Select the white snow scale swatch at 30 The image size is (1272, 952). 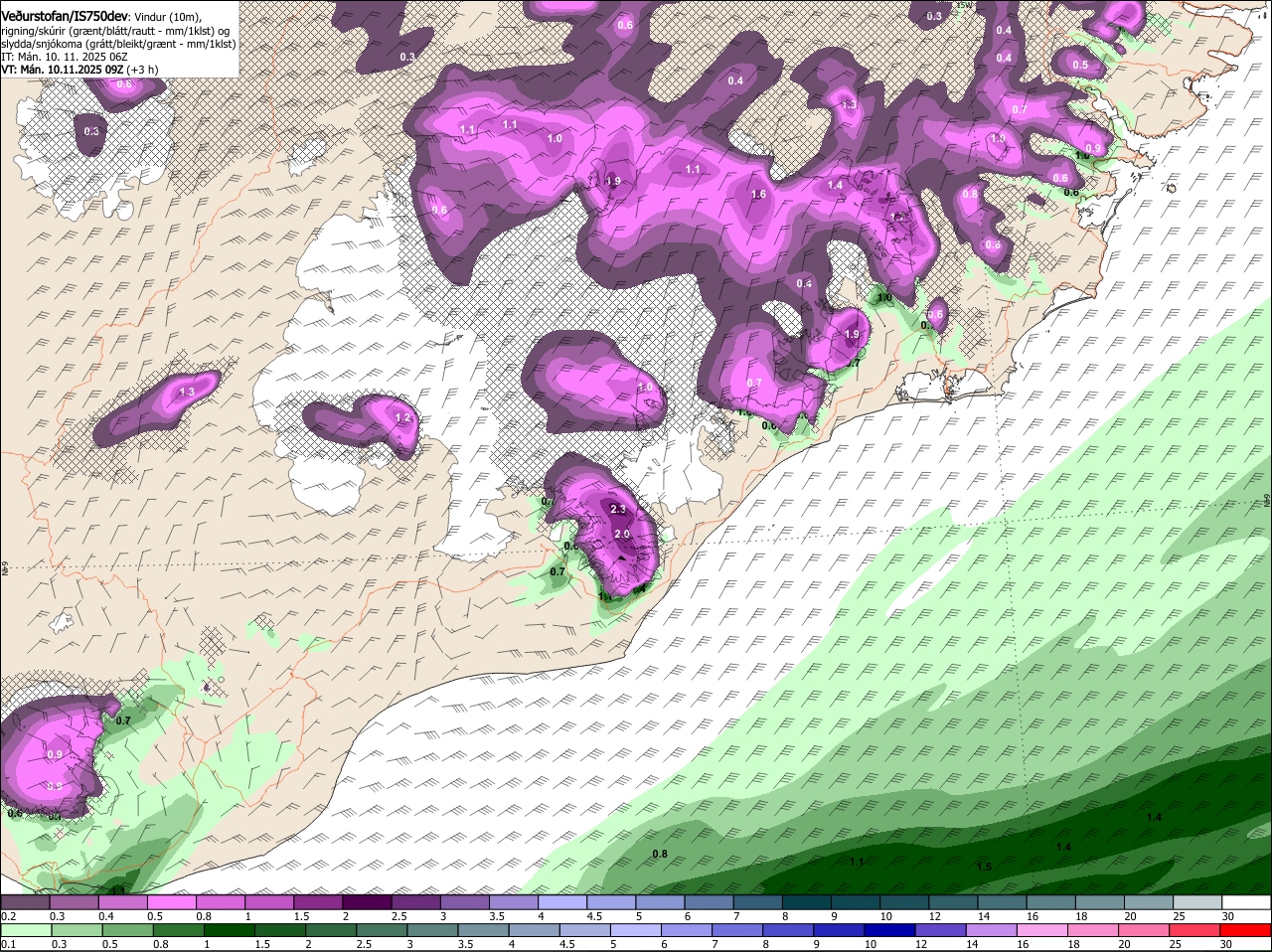pyautogui.click(x=1247, y=903)
